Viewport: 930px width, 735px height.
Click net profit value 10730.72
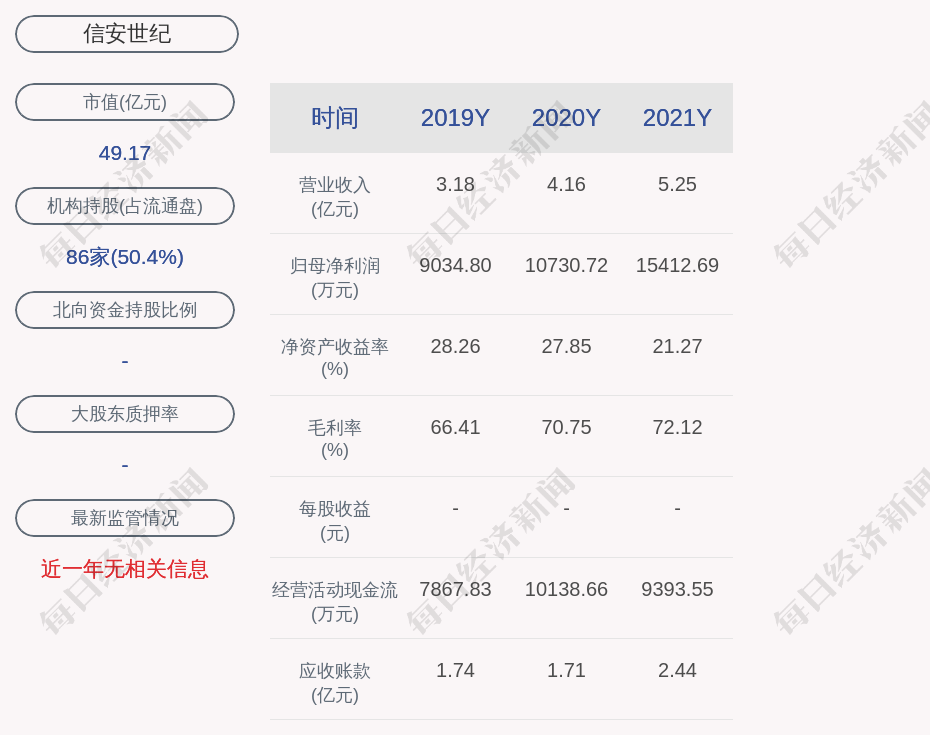566,265
